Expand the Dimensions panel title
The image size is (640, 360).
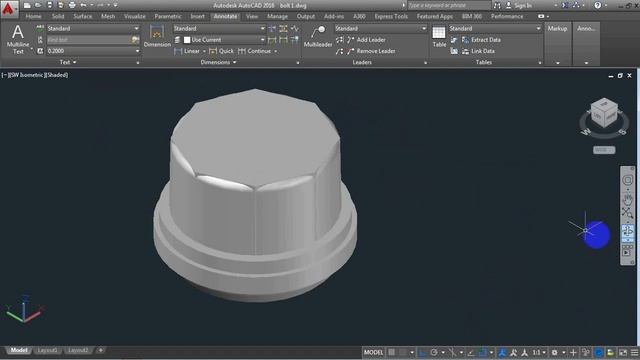coord(218,62)
